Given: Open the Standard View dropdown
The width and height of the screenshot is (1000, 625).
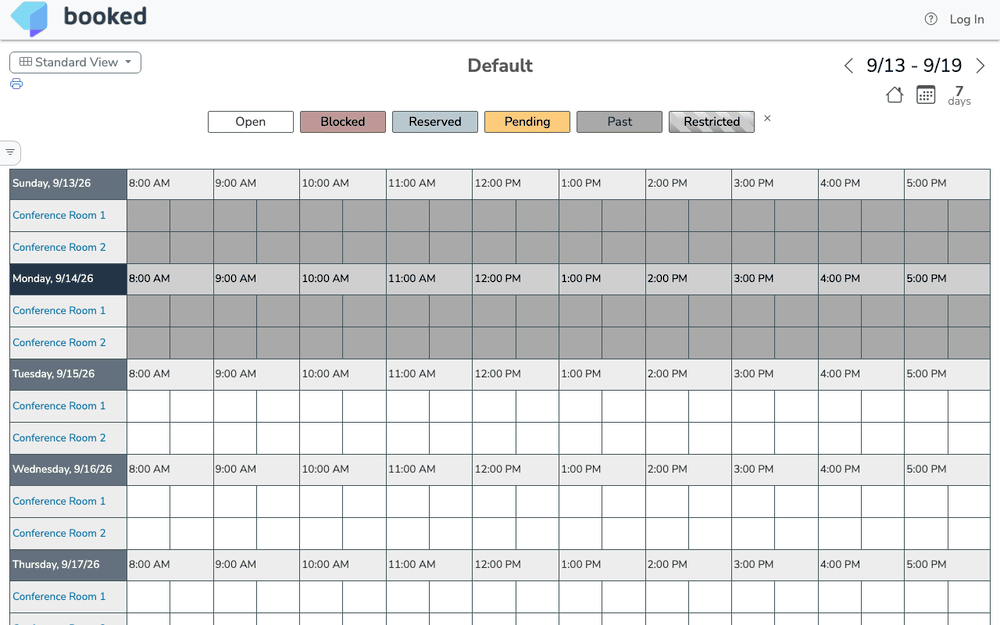Looking at the screenshot, I should tap(75, 62).
